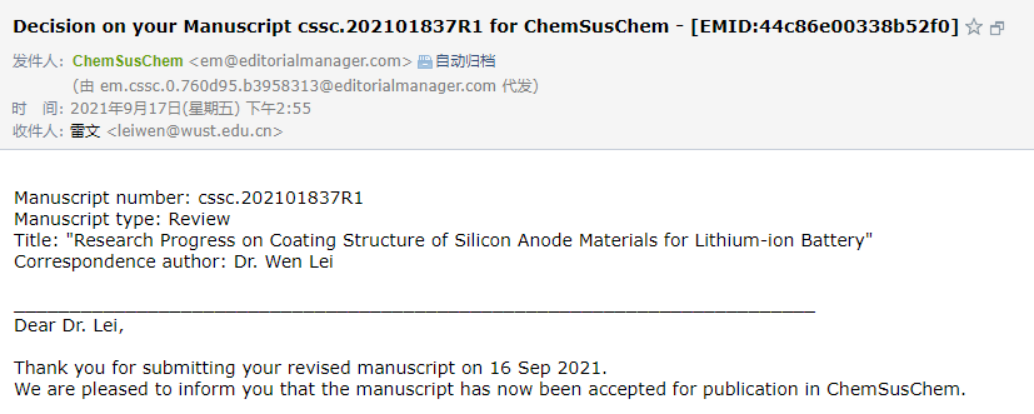Click the email subject line with EMID
Viewport: 1034px width, 414px height.
click(x=485, y=26)
